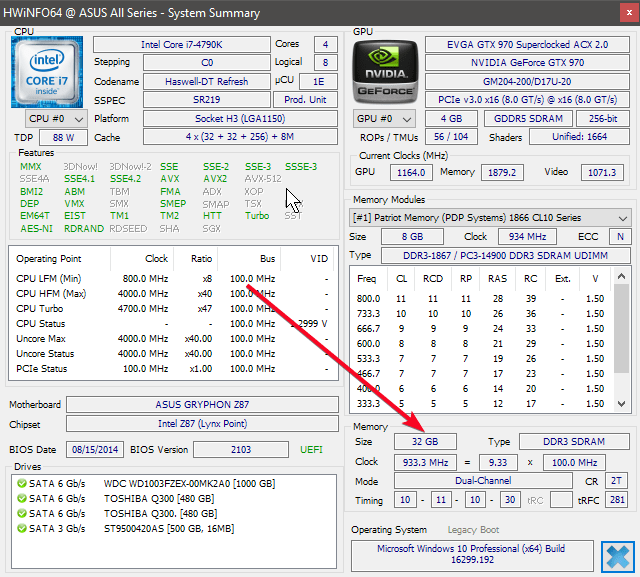Click the NVIDIA GeForce logo

(384, 71)
